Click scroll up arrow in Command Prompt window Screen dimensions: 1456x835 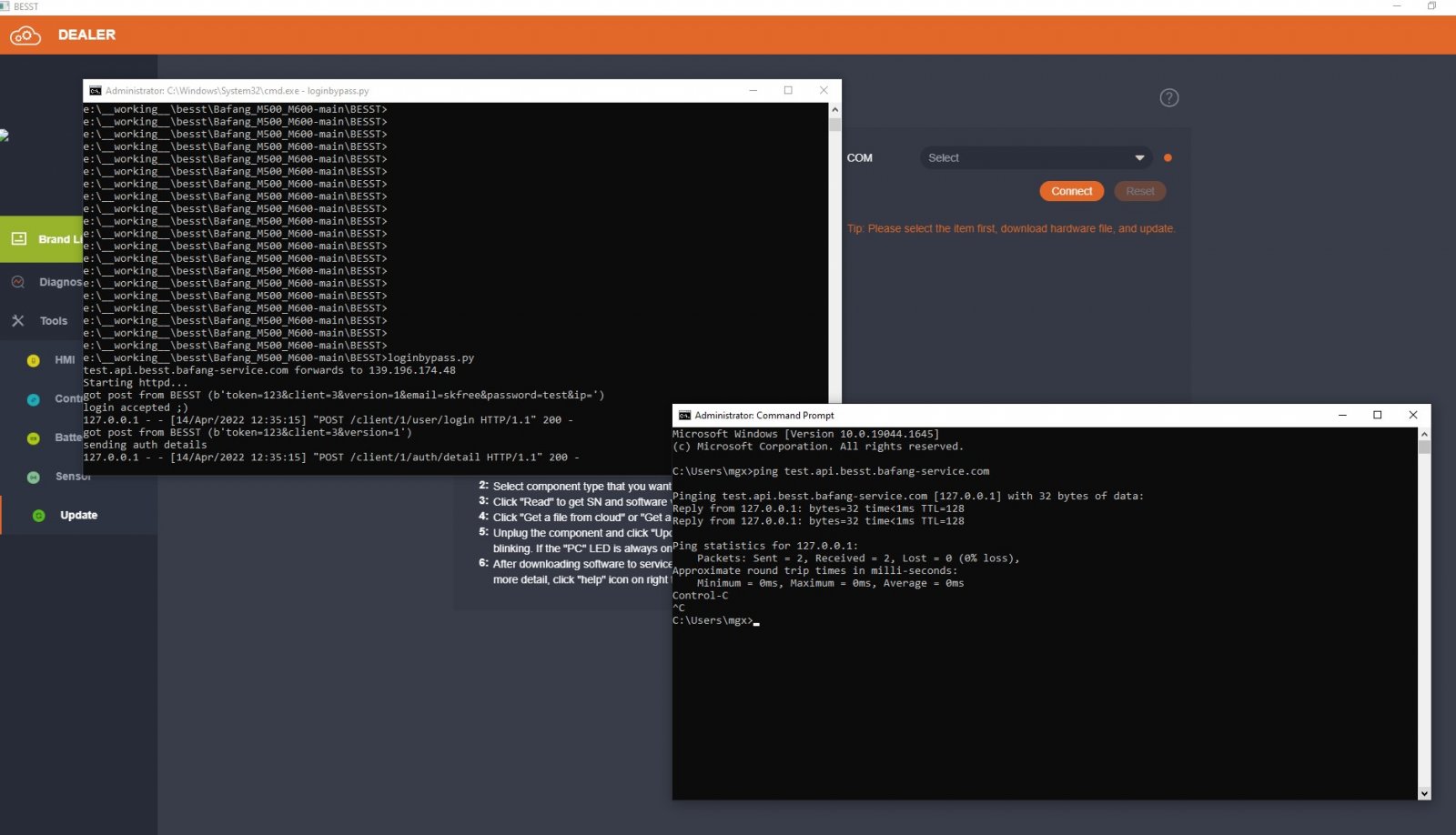coord(1424,434)
